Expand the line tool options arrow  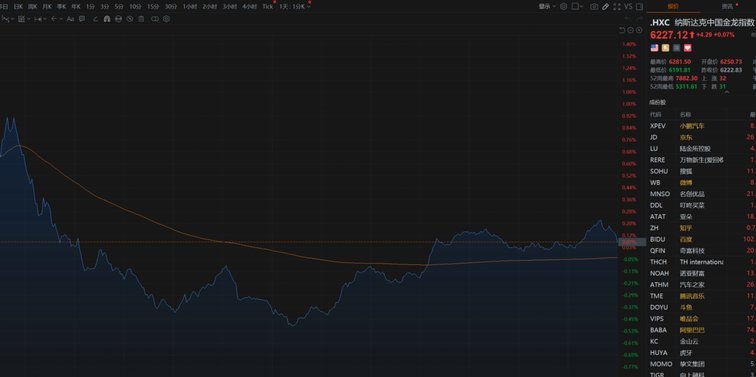point(13,19)
